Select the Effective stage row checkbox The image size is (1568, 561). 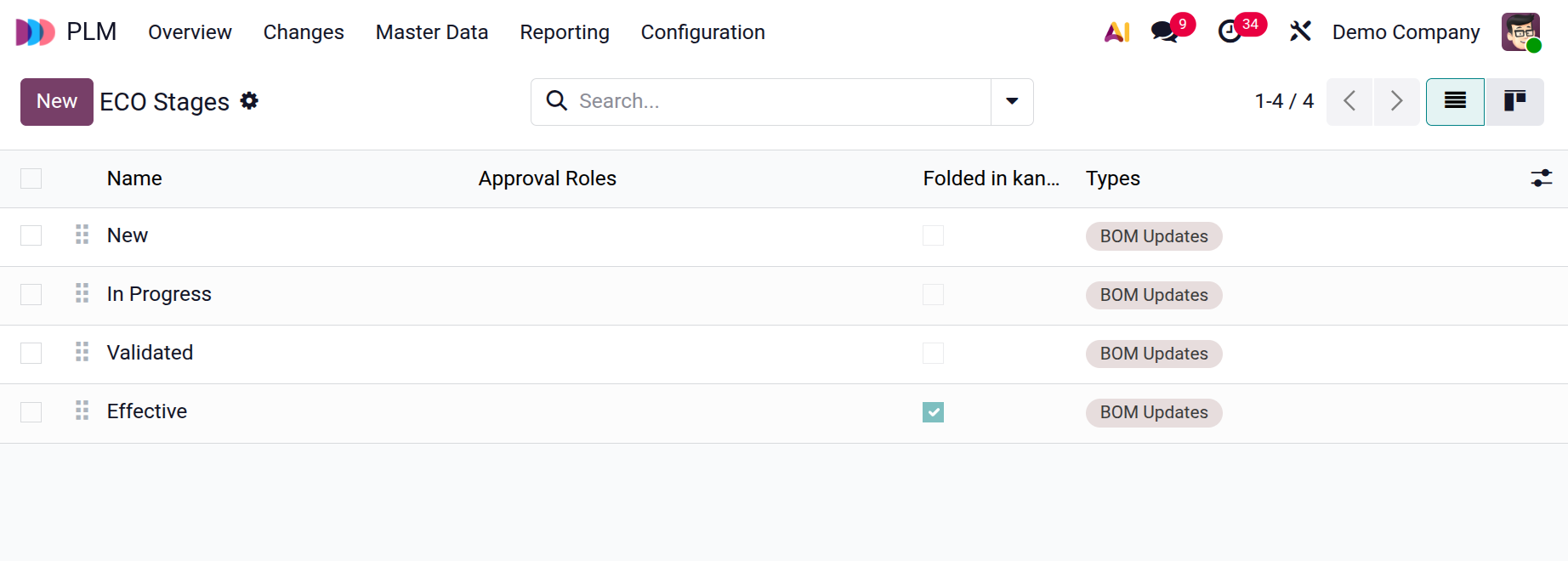tap(31, 412)
